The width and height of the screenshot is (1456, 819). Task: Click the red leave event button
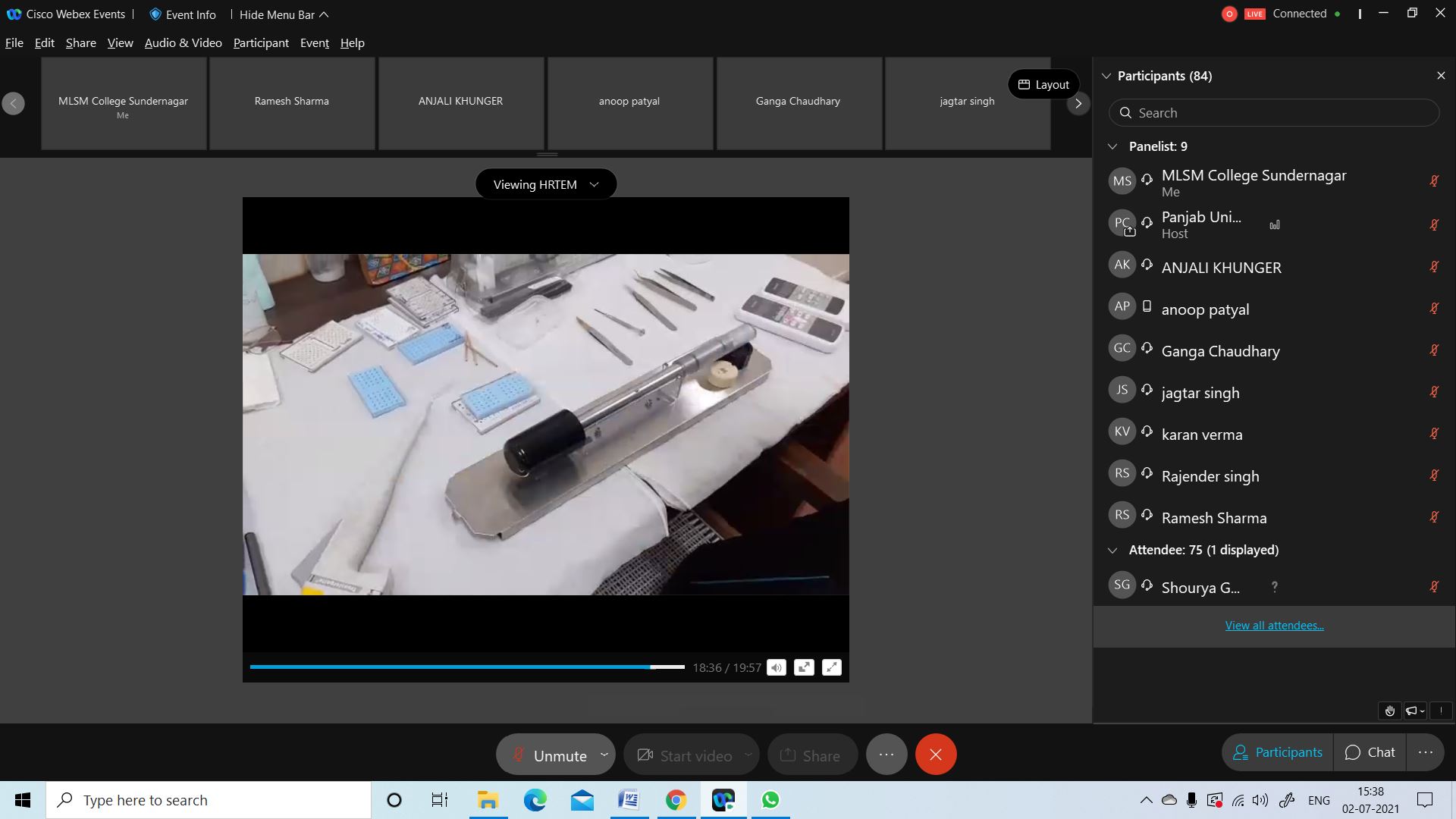(x=936, y=755)
